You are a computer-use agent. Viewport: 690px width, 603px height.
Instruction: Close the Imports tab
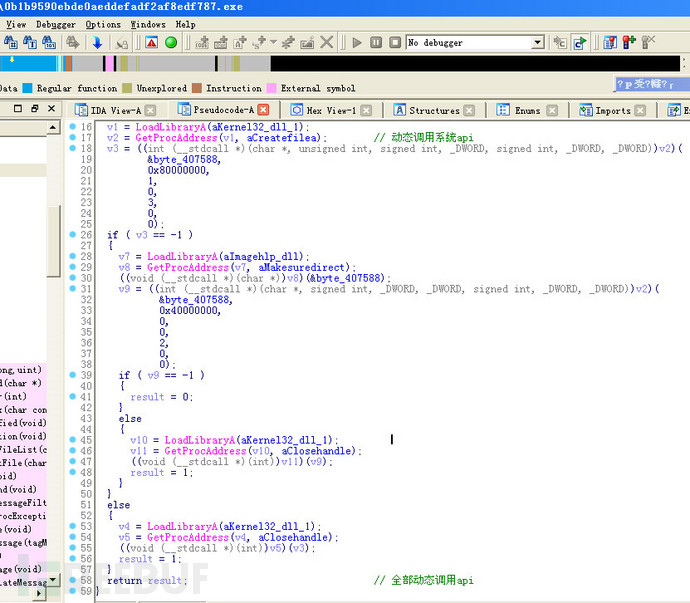pos(640,110)
